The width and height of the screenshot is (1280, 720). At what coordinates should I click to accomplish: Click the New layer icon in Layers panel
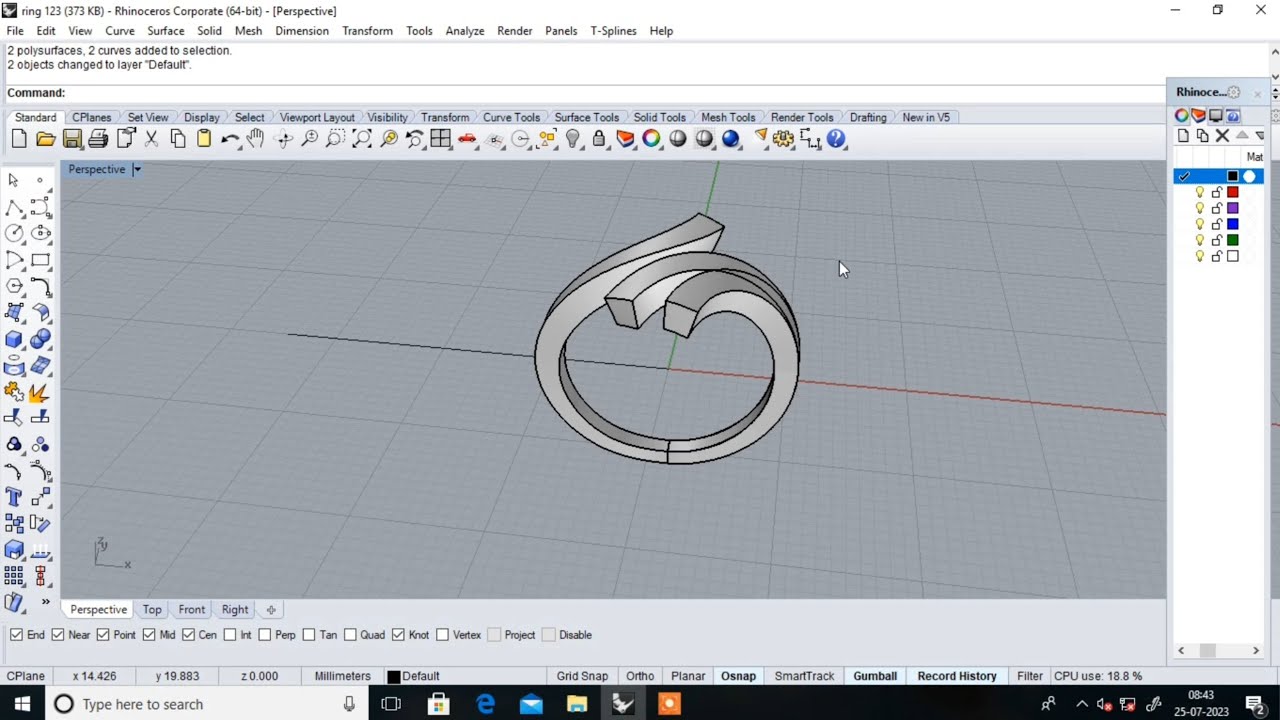1183,136
